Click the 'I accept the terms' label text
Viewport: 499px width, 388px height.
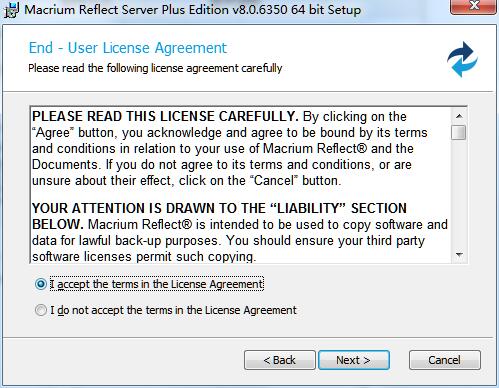pos(157,284)
